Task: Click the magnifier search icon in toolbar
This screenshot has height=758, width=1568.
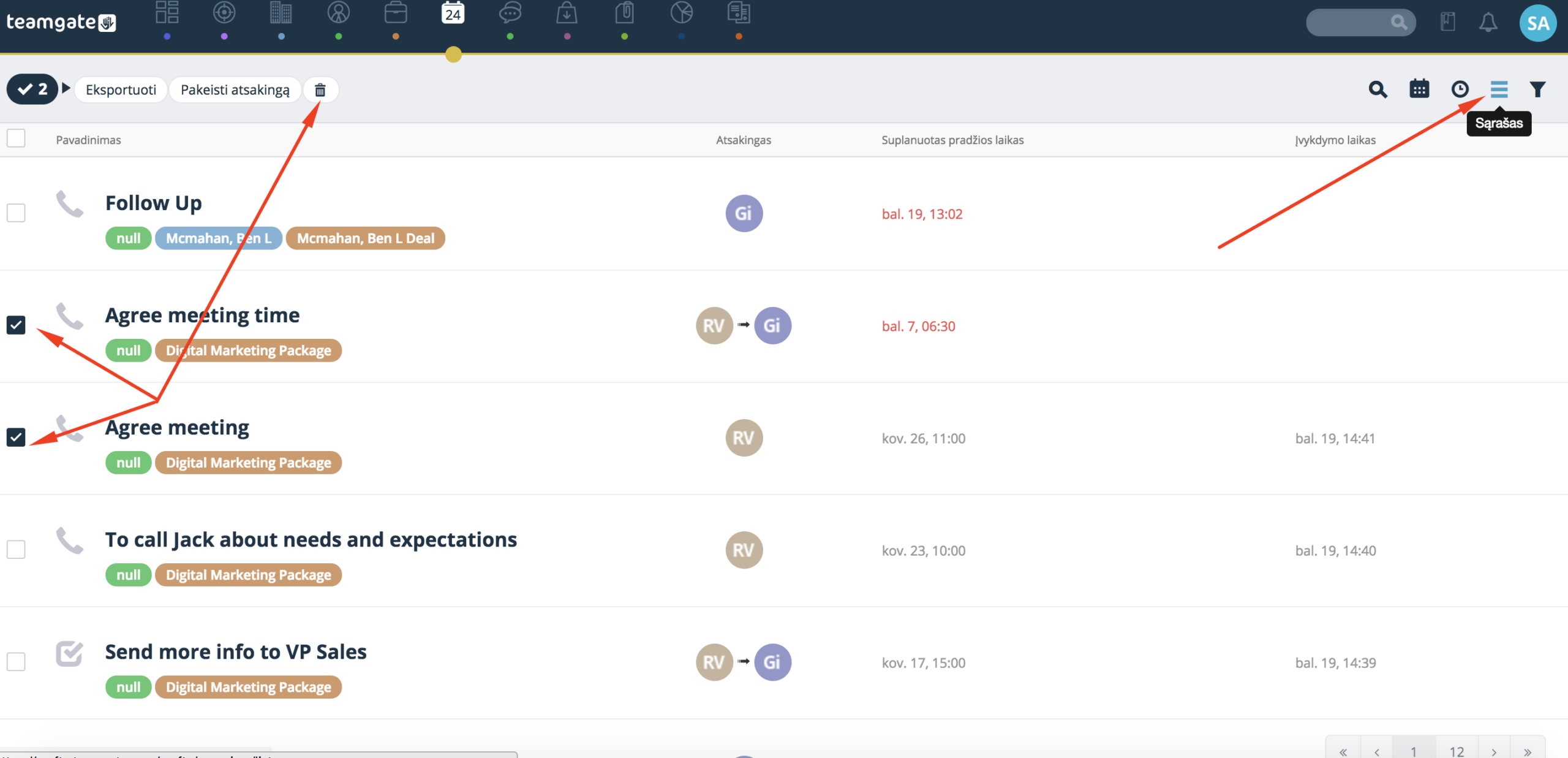Action: pyautogui.click(x=1378, y=89)
